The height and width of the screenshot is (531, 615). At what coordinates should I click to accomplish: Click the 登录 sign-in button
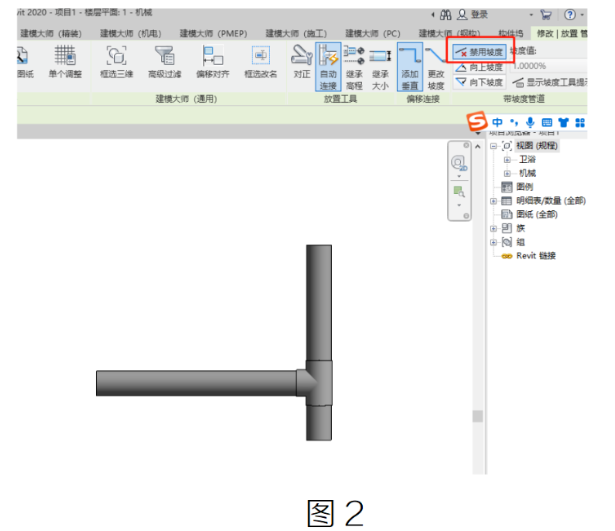(x=473, y=15)
